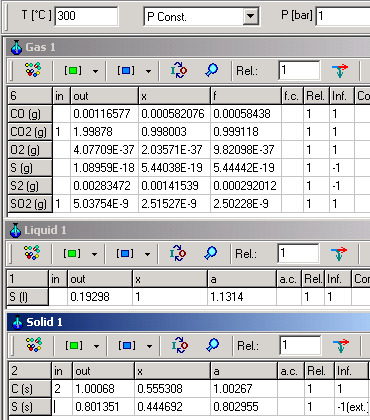Expand green bracket dropdown arrow in Liquid 1
Image resolution: width=370 pixels, height=420 pixels.
click(x=94, y=254)
